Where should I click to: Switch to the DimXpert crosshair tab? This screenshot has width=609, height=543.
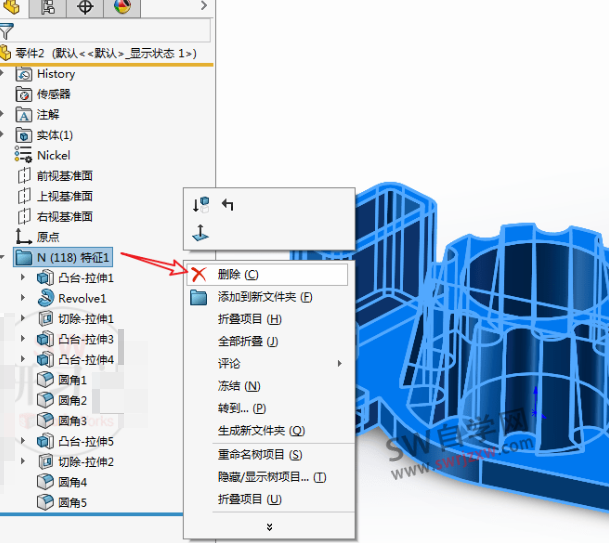click(x=85, y=7)
